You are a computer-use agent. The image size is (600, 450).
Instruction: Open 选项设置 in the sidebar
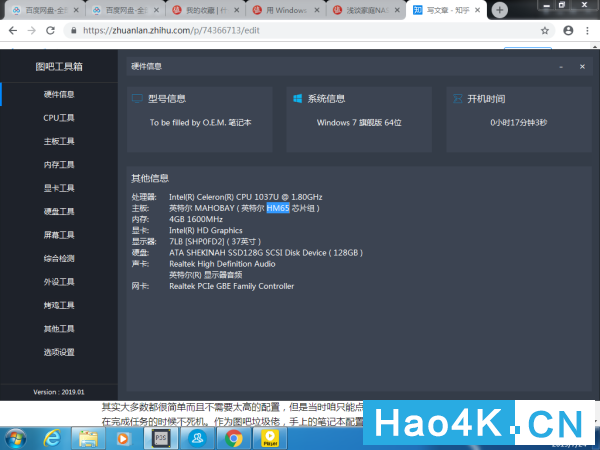[x=59, y=352]
